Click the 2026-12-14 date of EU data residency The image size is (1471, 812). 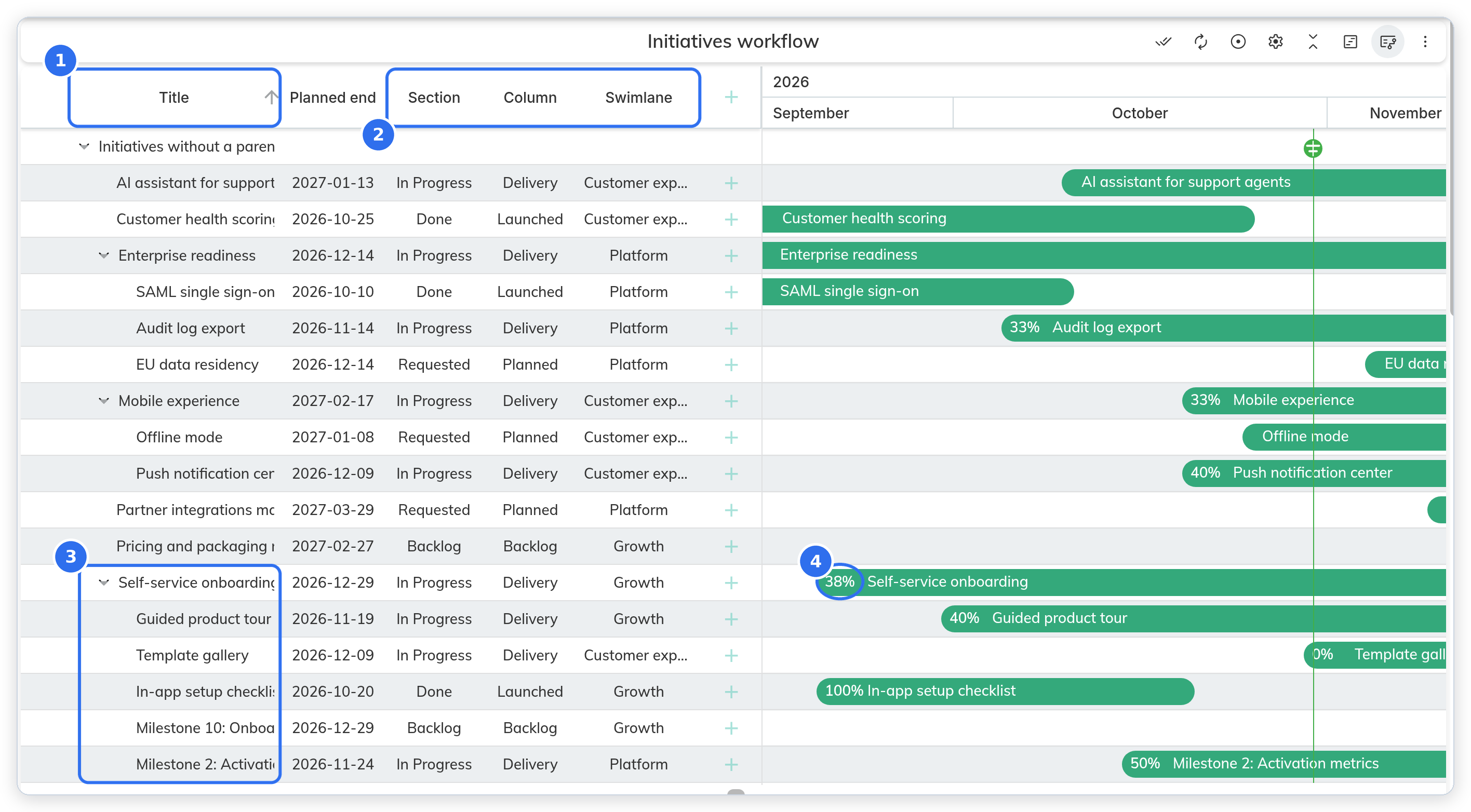[x=332, y=364]
